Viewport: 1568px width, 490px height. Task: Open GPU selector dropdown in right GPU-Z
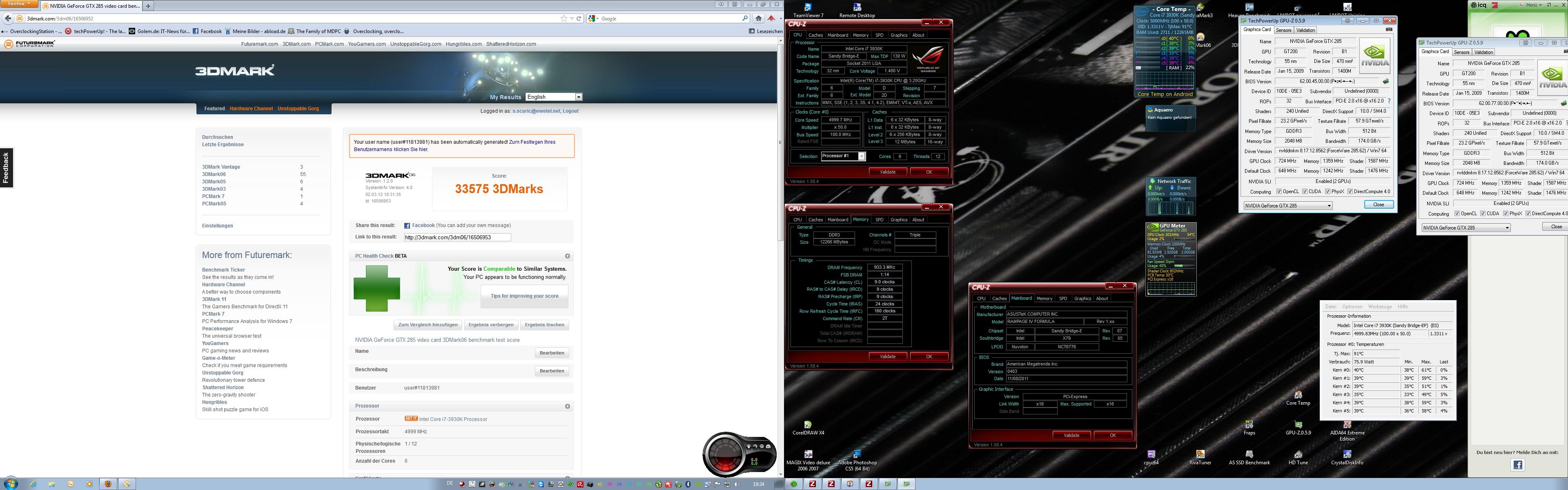coord(1466,228)
